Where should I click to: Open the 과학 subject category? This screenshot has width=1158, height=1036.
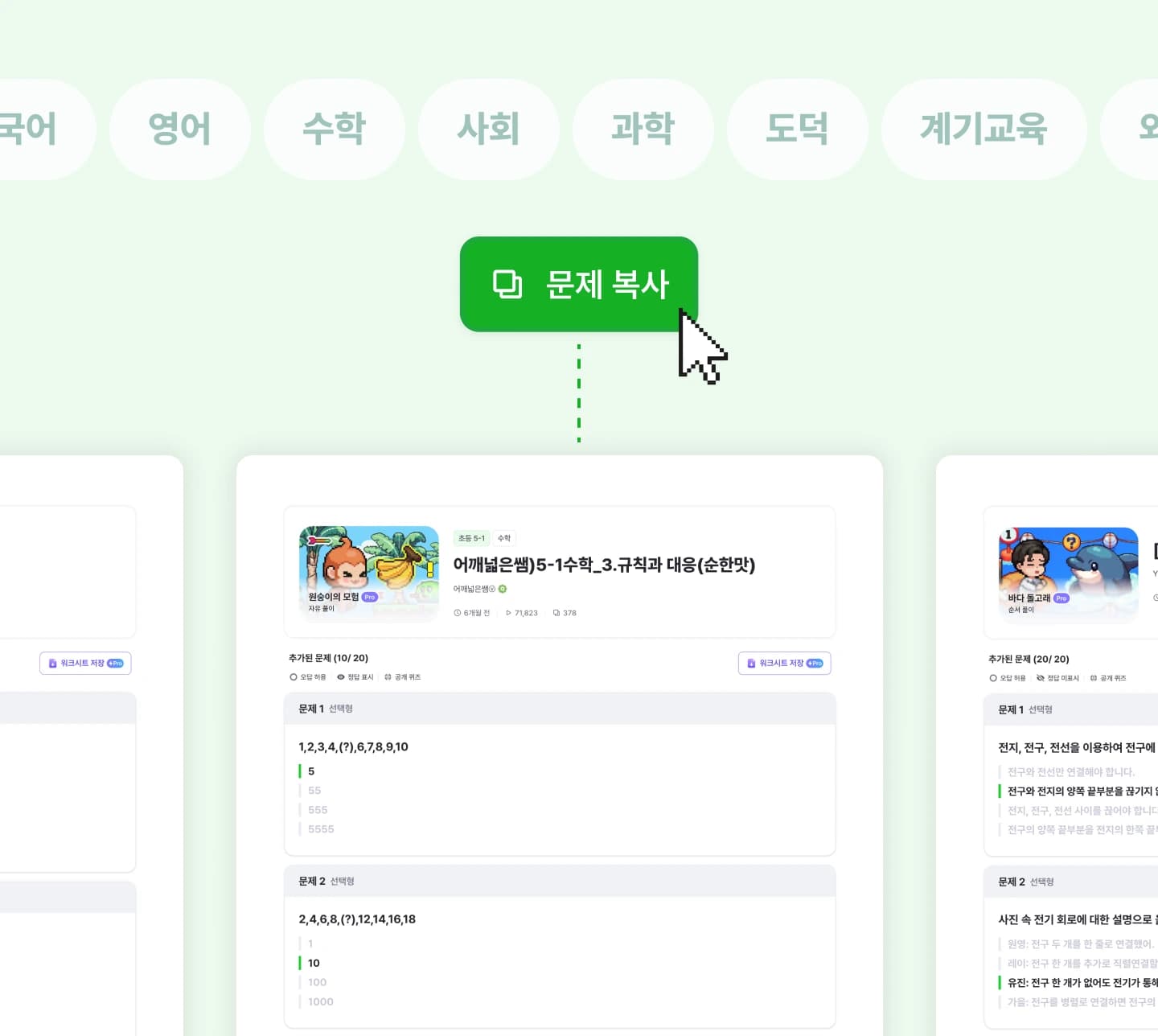(643, 129)
